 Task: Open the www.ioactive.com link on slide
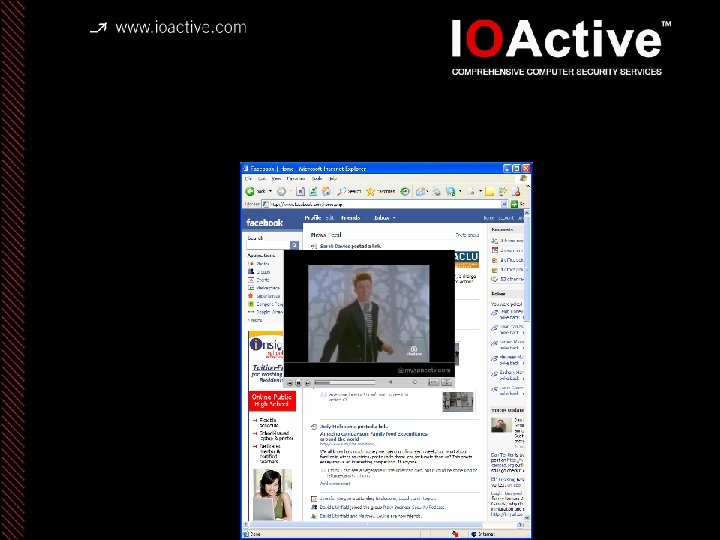pos(181,28)
